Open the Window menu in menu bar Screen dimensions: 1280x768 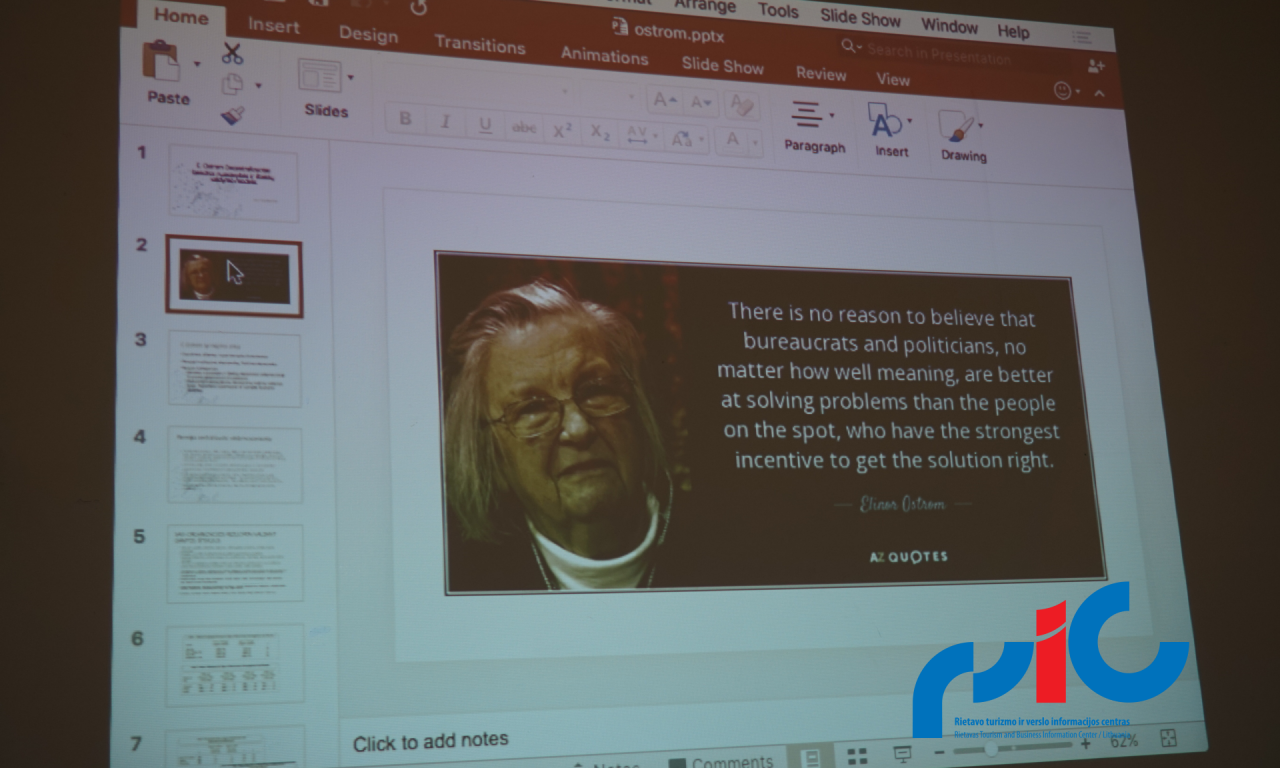pos(949,25)
